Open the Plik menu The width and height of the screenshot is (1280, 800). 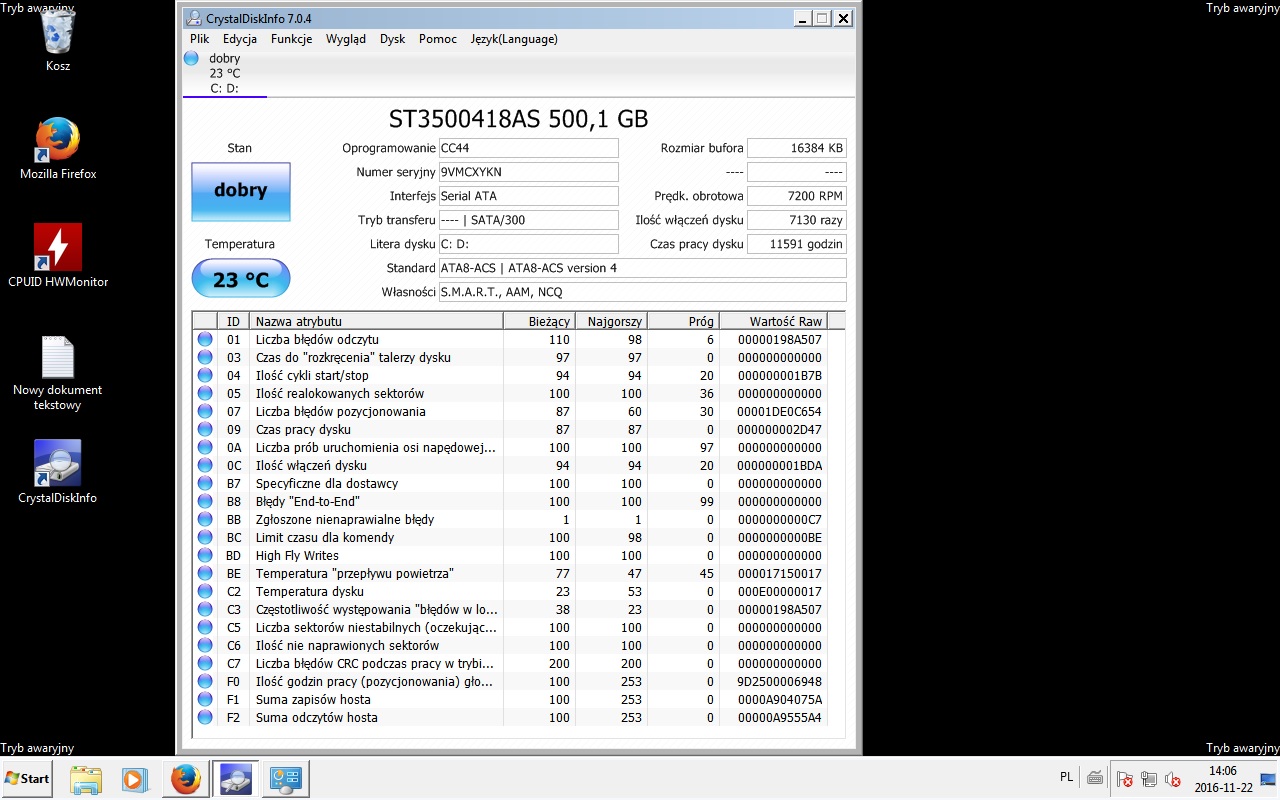200,39
